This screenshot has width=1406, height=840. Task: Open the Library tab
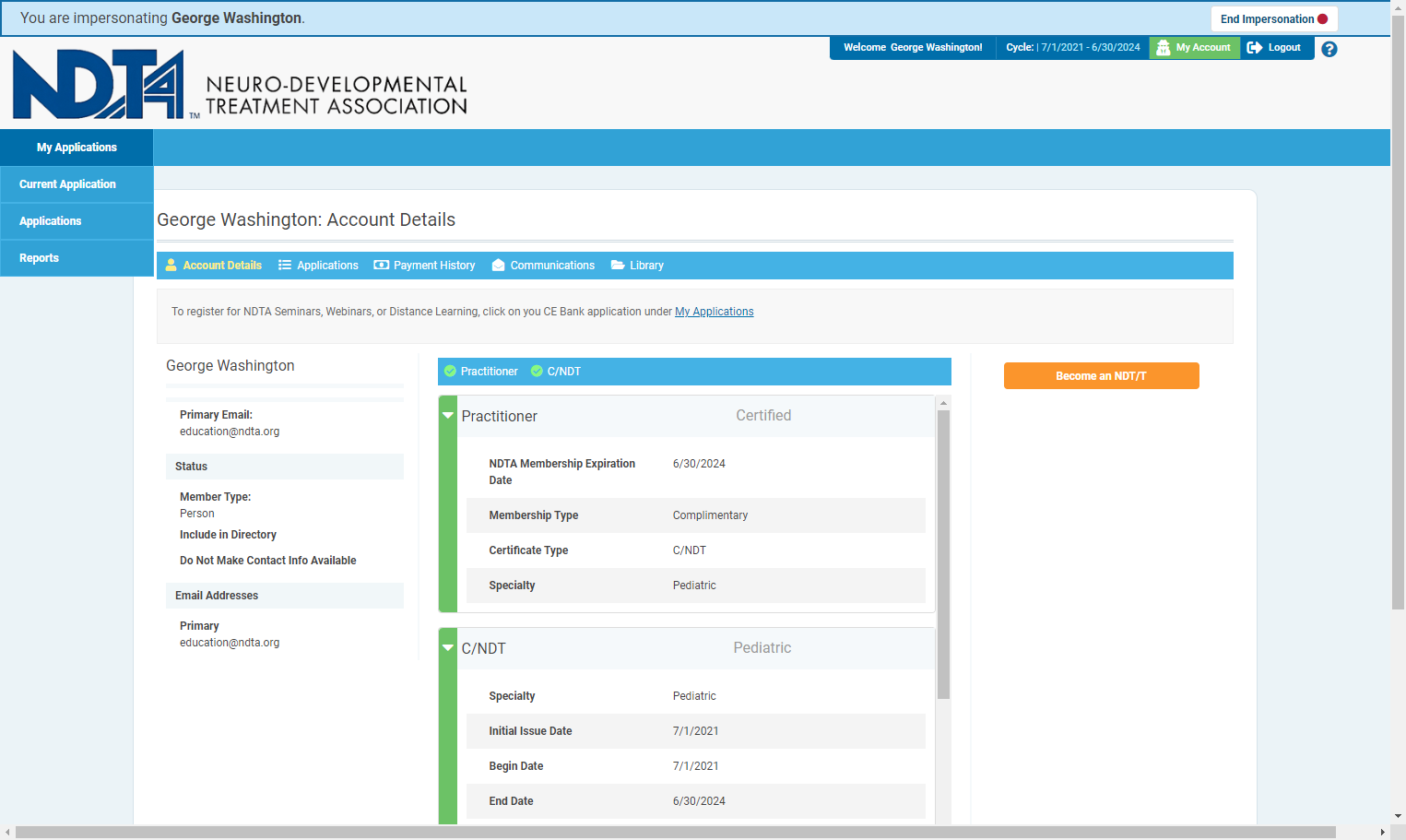click(x=637, y=266)
